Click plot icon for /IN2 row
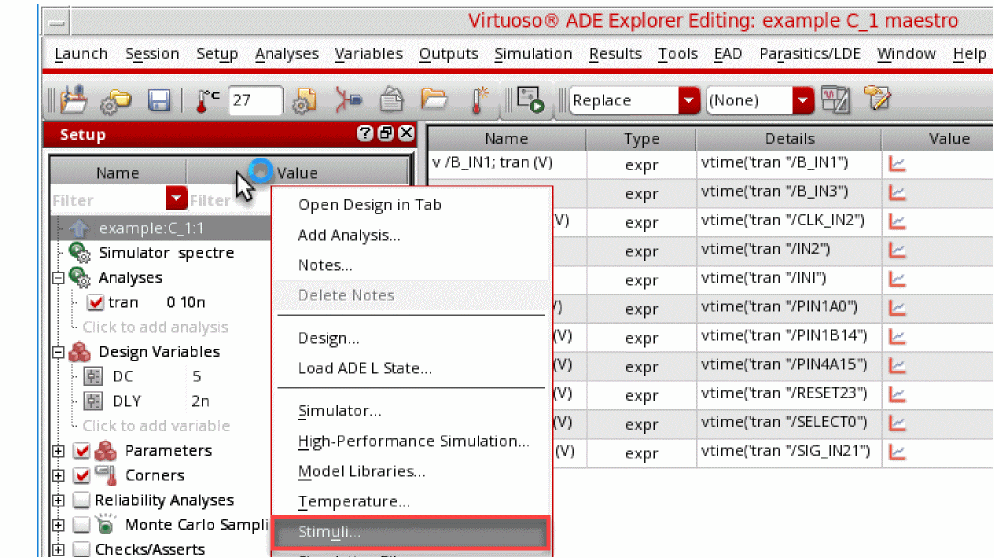 (x=897, y=250)
